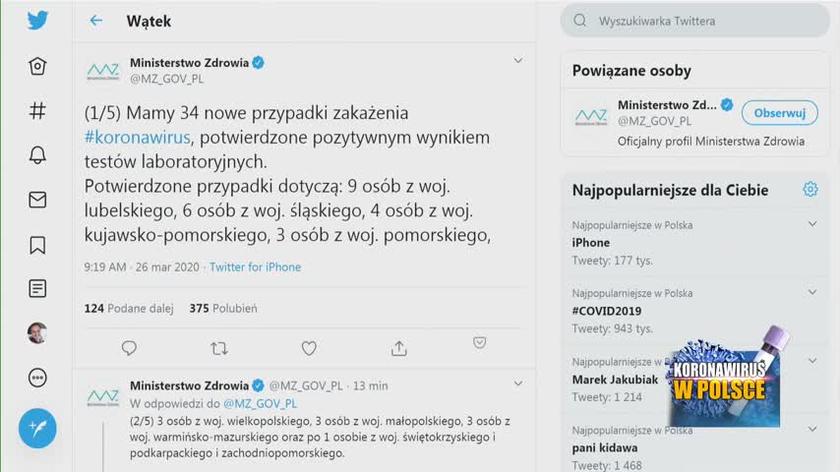Open Messages envelope icon
The height and width of the screenshot is (472, 840).
click(37, 200)
